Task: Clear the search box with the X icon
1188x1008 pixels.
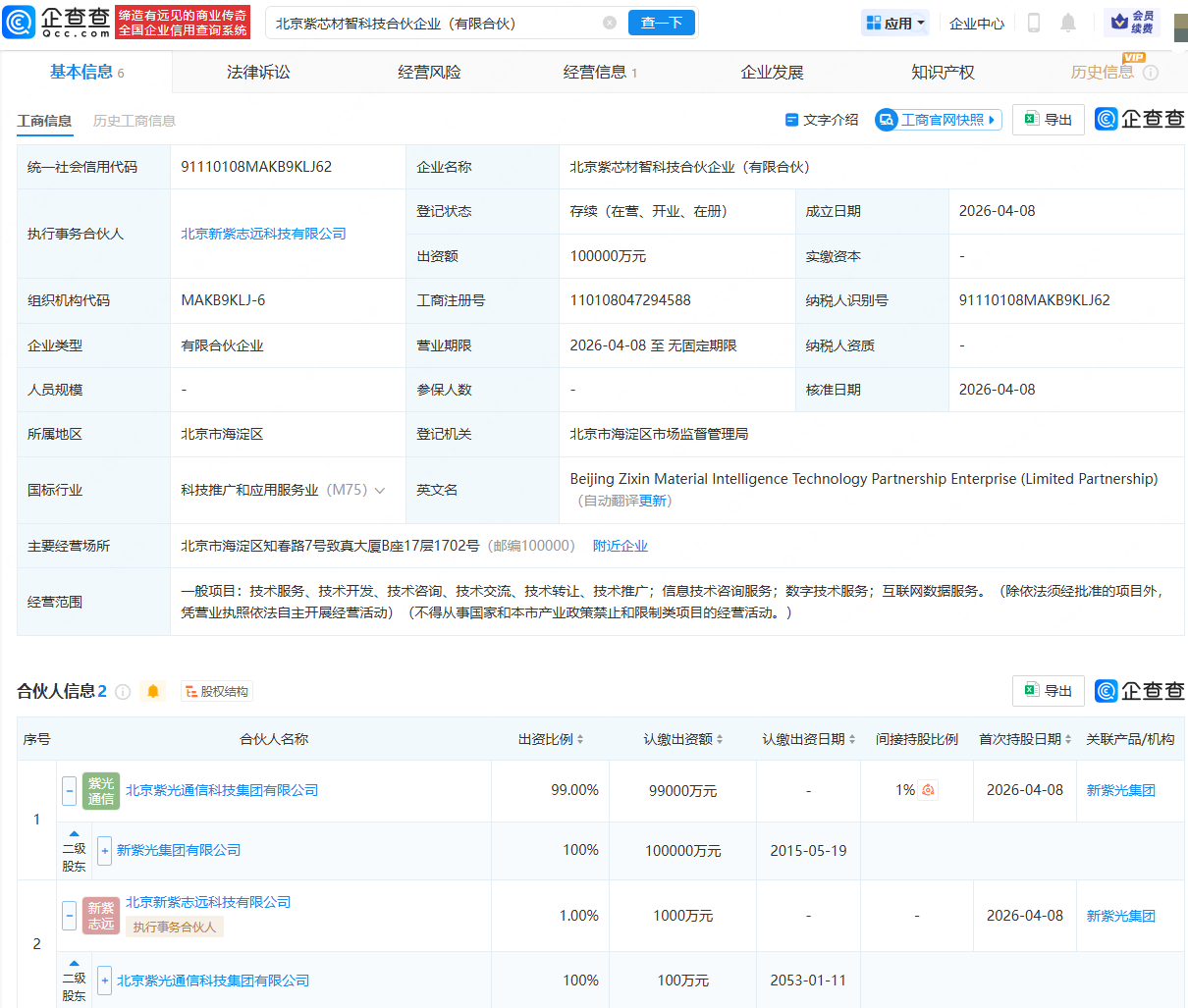Action: coord(610,23)
